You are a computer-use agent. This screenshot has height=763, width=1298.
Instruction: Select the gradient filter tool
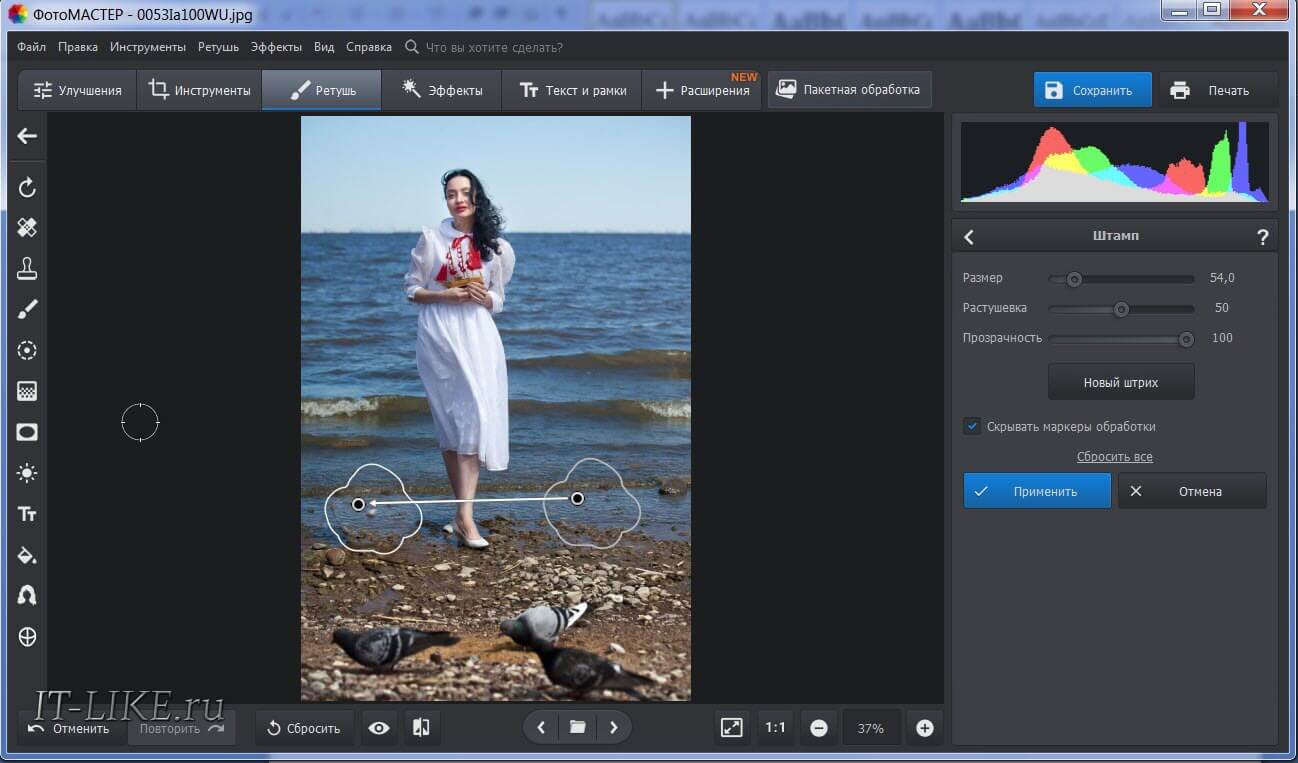pyautogui.click(x=27, y=391)
